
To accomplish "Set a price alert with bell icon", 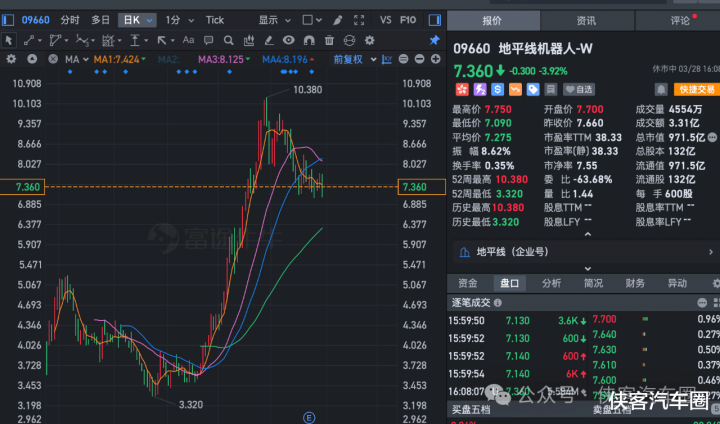I will (x=661, y=89).
